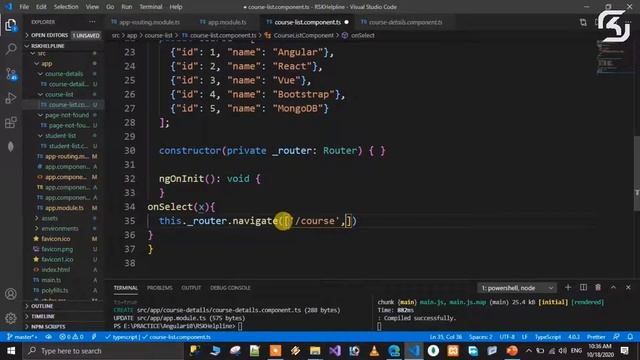Open the File menu
The height and width of the screenshot is (360, 640).
pyautogui.click(x=24, y=7)
